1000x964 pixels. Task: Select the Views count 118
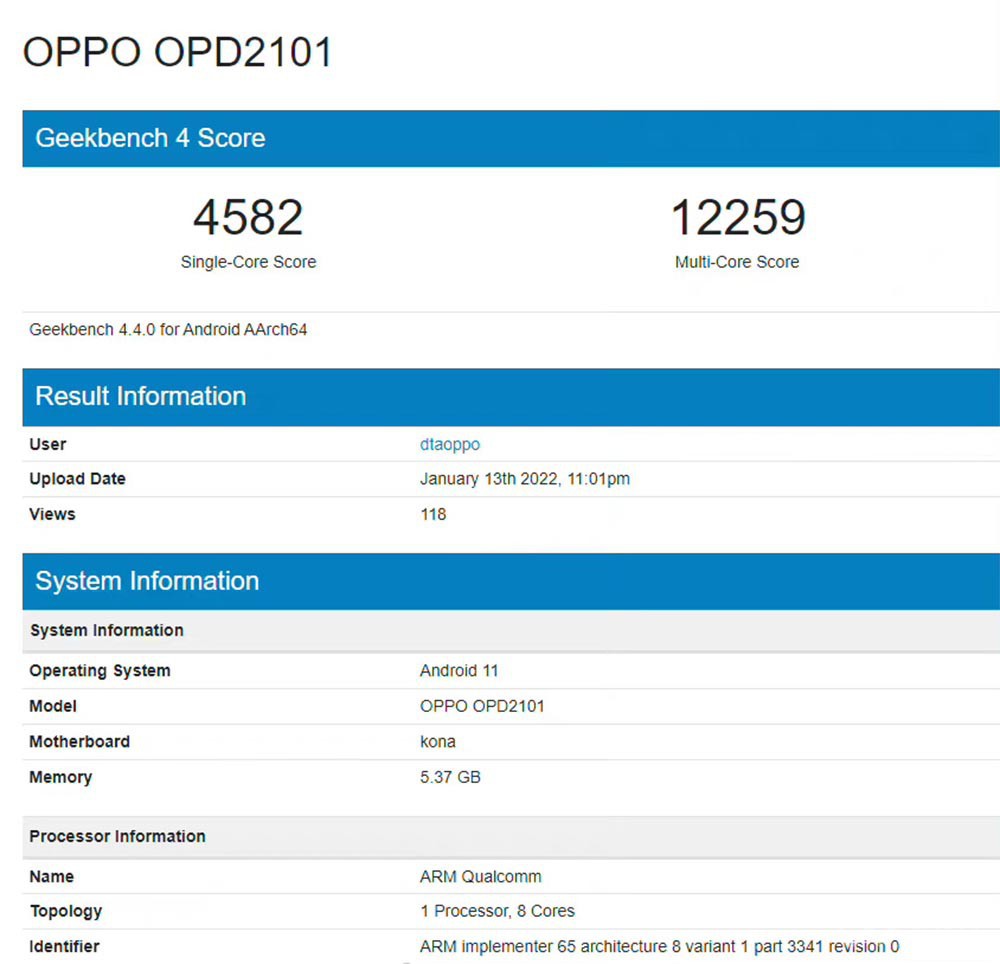click(x=432, y=514)
